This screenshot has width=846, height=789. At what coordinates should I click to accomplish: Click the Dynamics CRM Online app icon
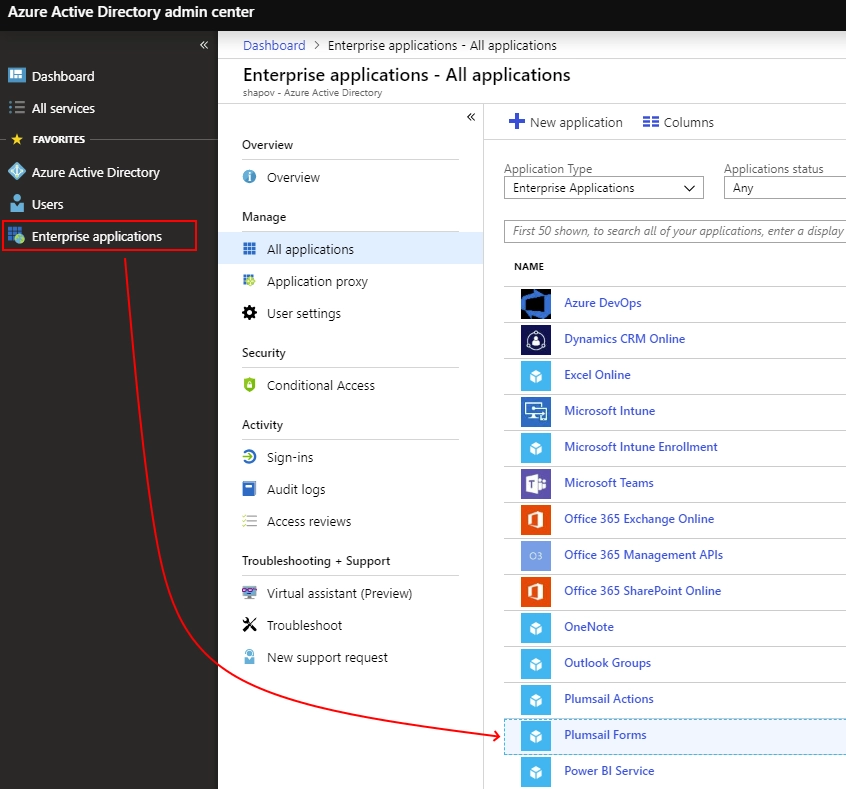click(536, 340)
